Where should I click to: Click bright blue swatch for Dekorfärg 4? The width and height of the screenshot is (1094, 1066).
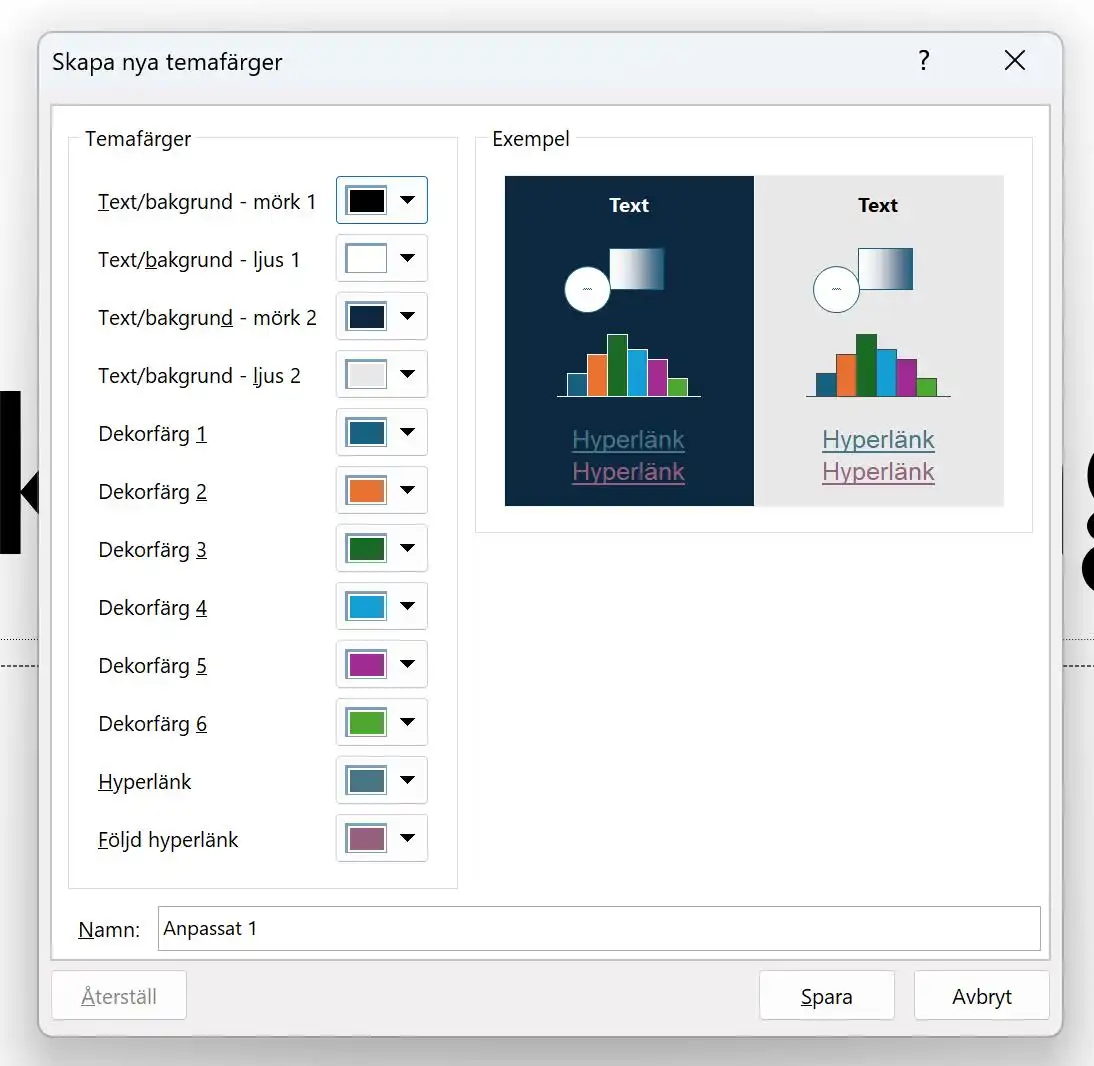pos(366,606)
